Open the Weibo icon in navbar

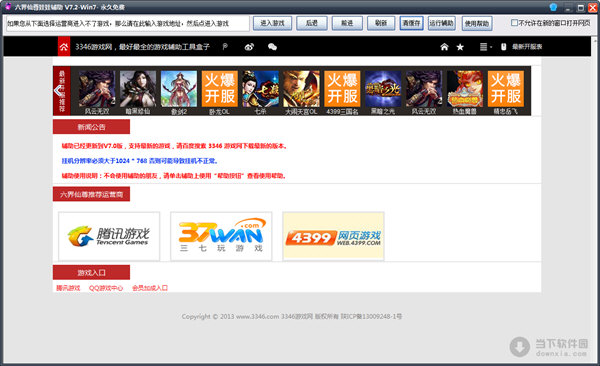[x=249, y=47]
